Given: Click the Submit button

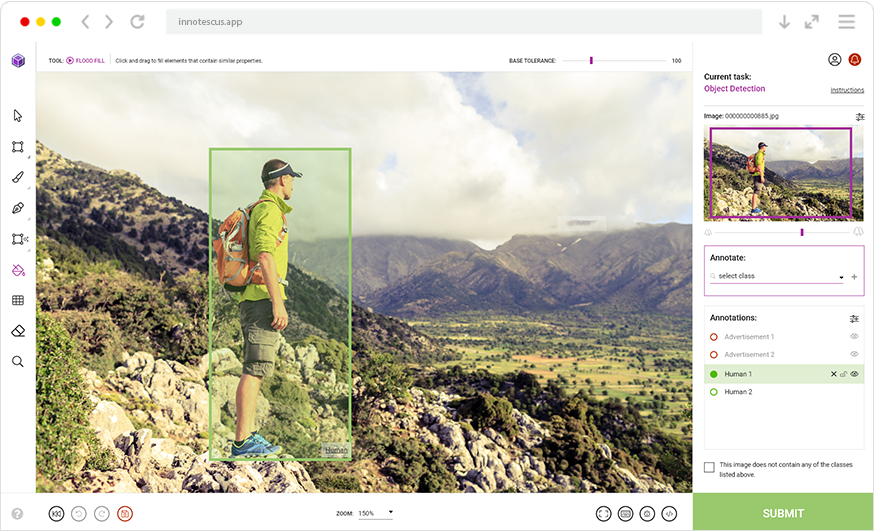Looking at the screenshot, I should [783, 513].
